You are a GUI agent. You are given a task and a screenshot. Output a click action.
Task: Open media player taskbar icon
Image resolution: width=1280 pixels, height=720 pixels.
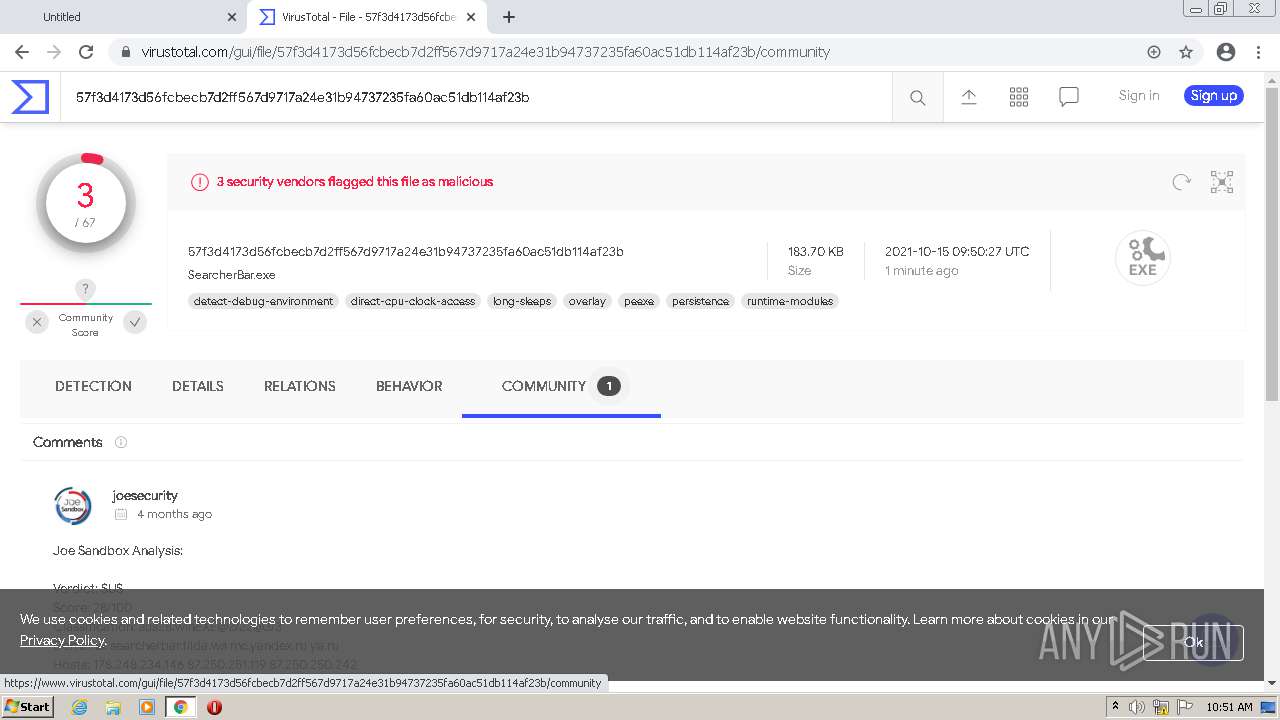147,707
